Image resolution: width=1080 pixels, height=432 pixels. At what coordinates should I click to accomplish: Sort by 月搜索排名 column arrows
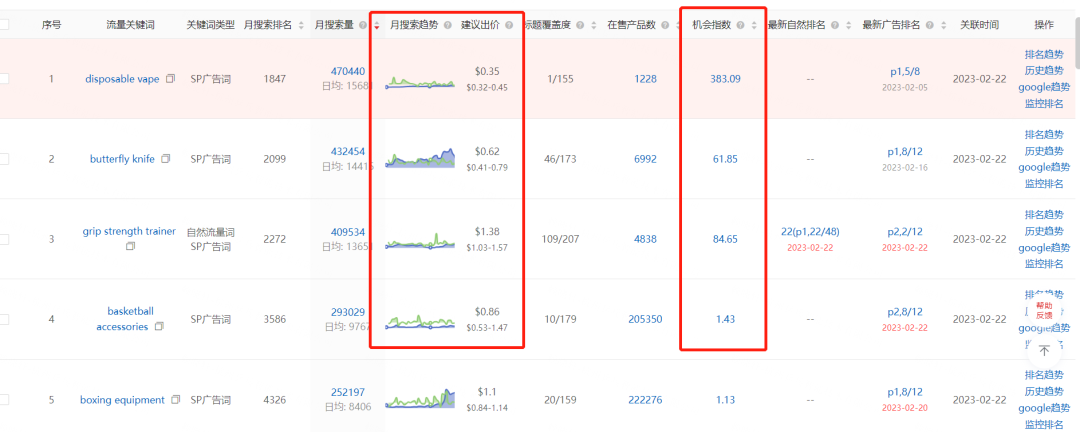[x=301, y=25]
